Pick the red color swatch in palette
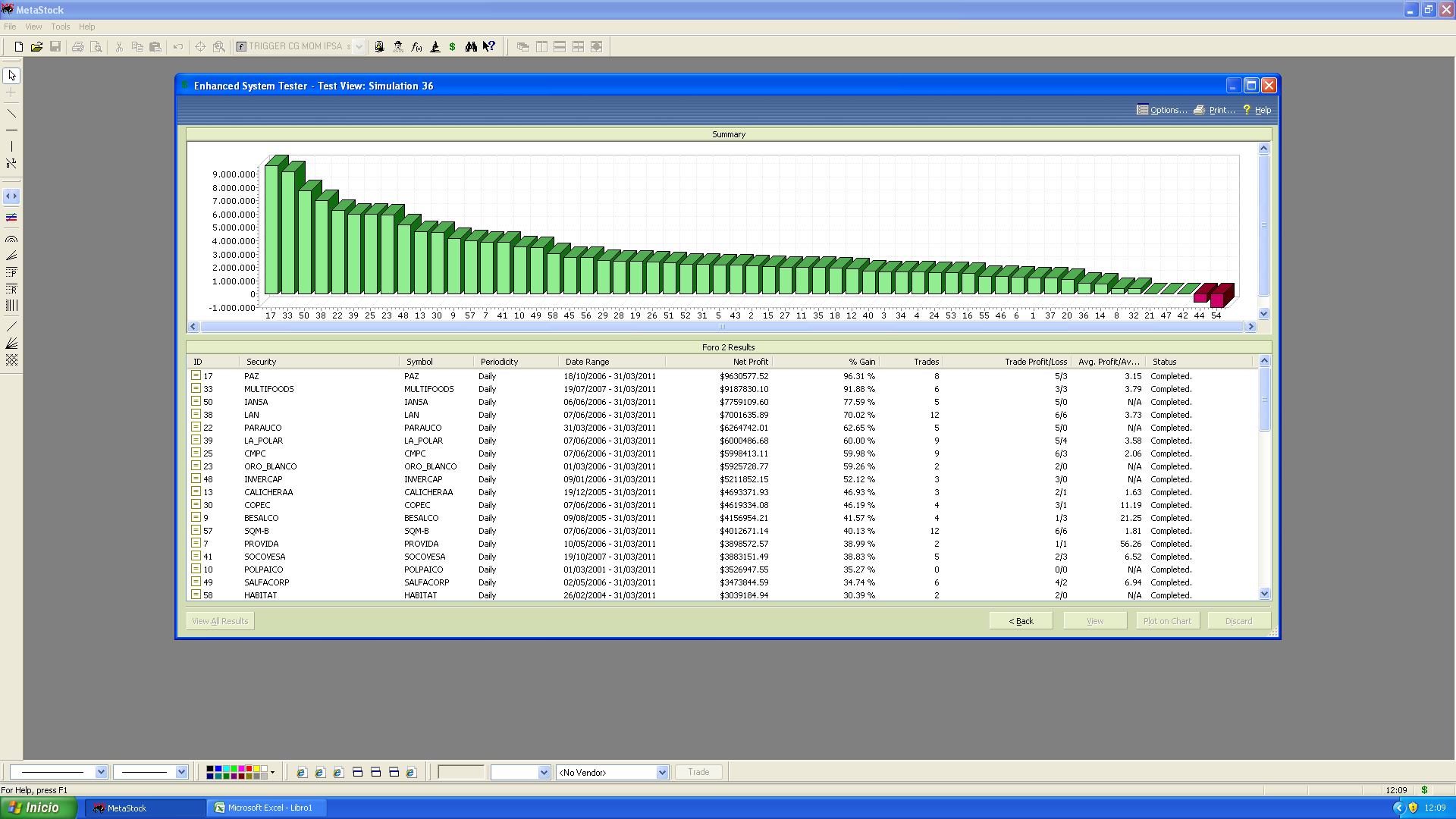The height and width of the screenshot is (819, 1456). tap(249, 769)
